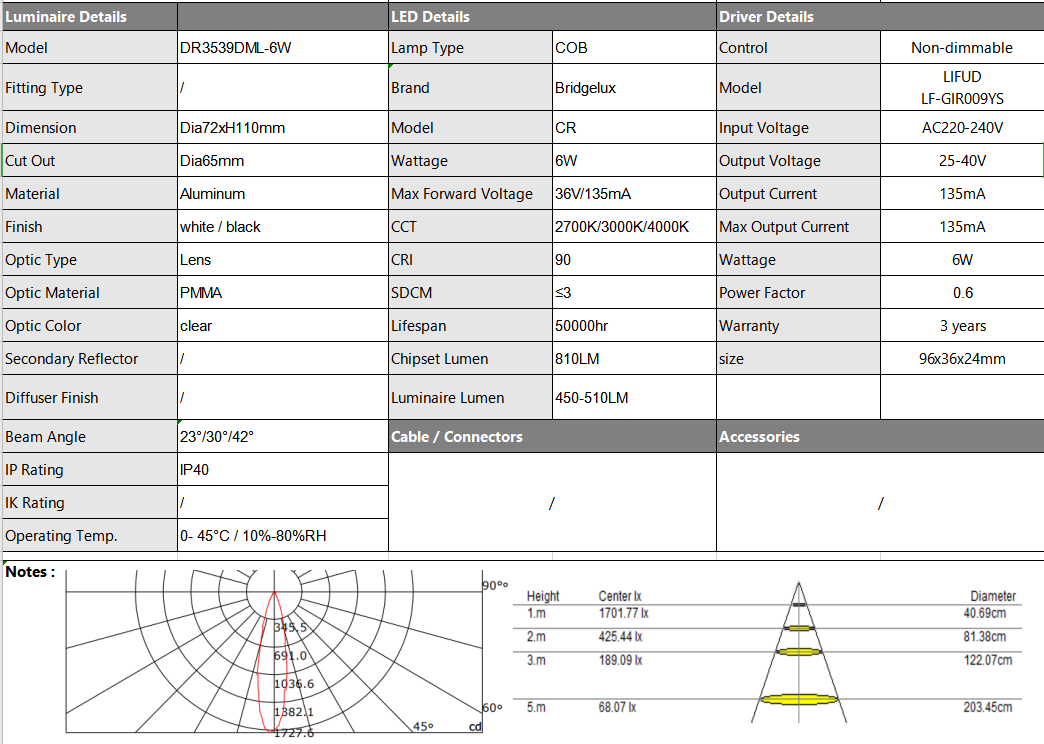
Task: Click the clear optic color cell
Action: [283, 326]
